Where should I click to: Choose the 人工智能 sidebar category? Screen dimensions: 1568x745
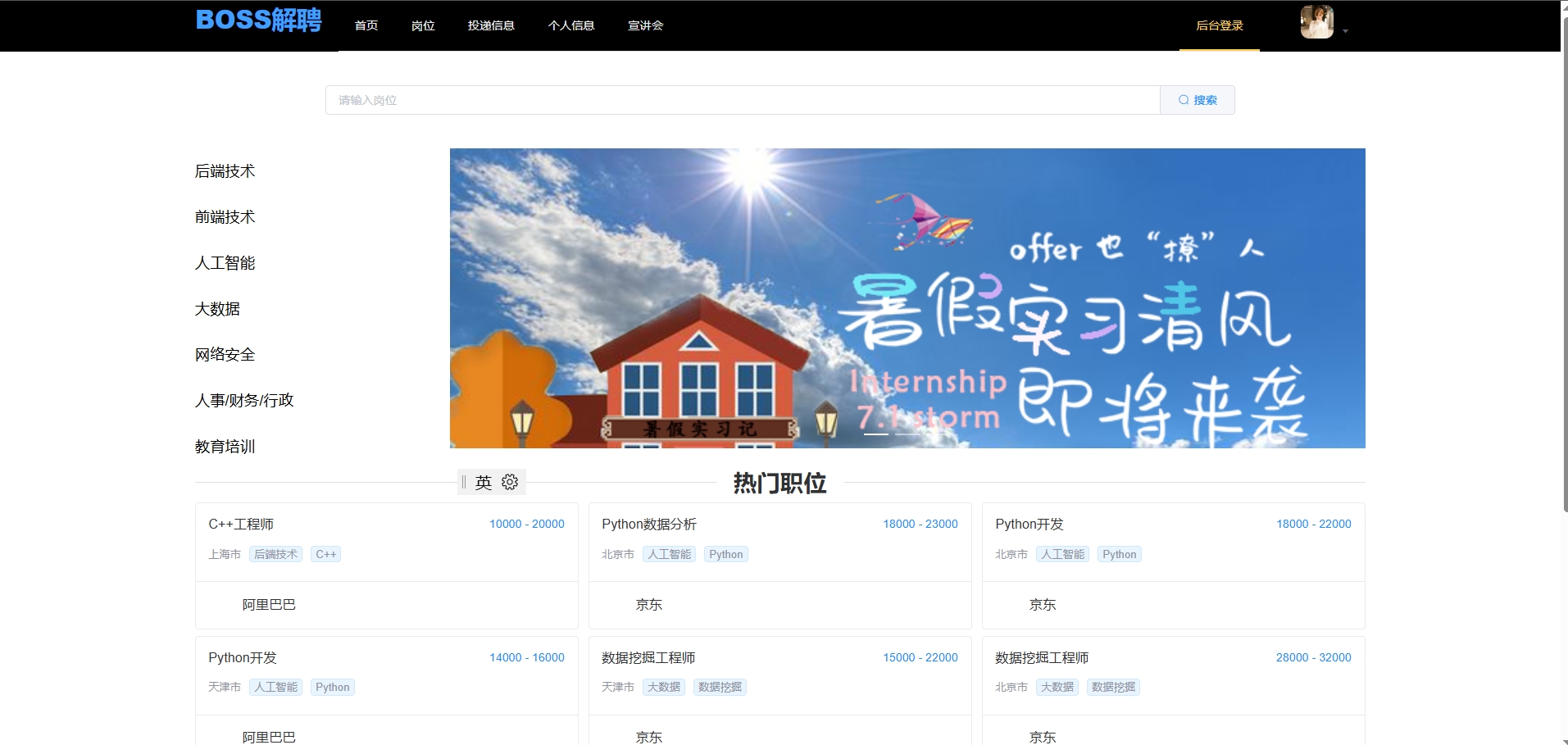point(225,263)
